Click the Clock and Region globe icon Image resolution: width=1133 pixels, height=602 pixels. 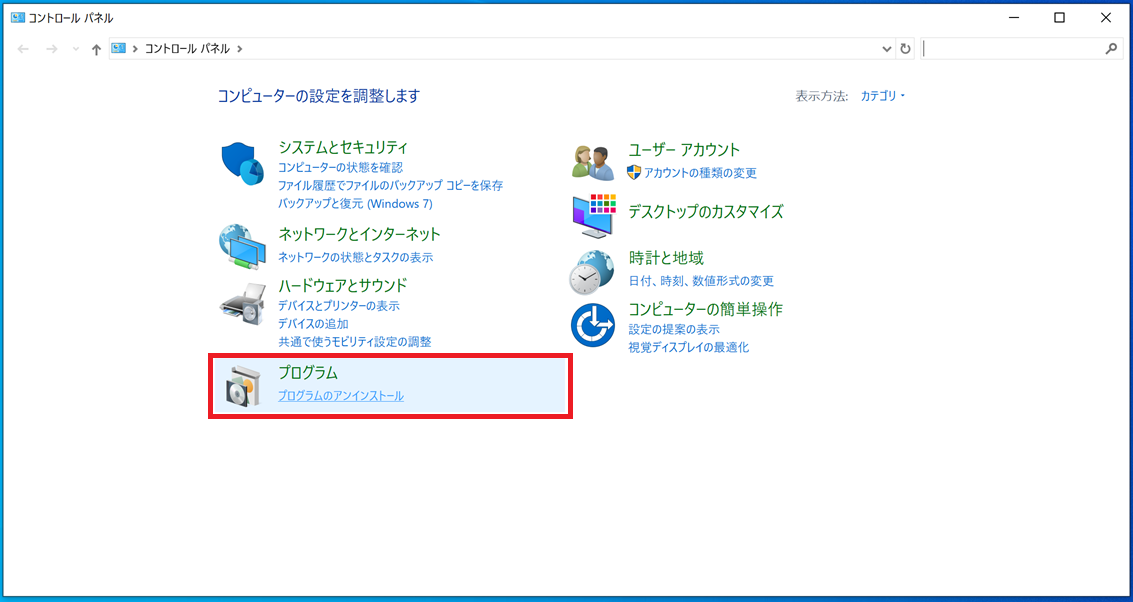592,271
